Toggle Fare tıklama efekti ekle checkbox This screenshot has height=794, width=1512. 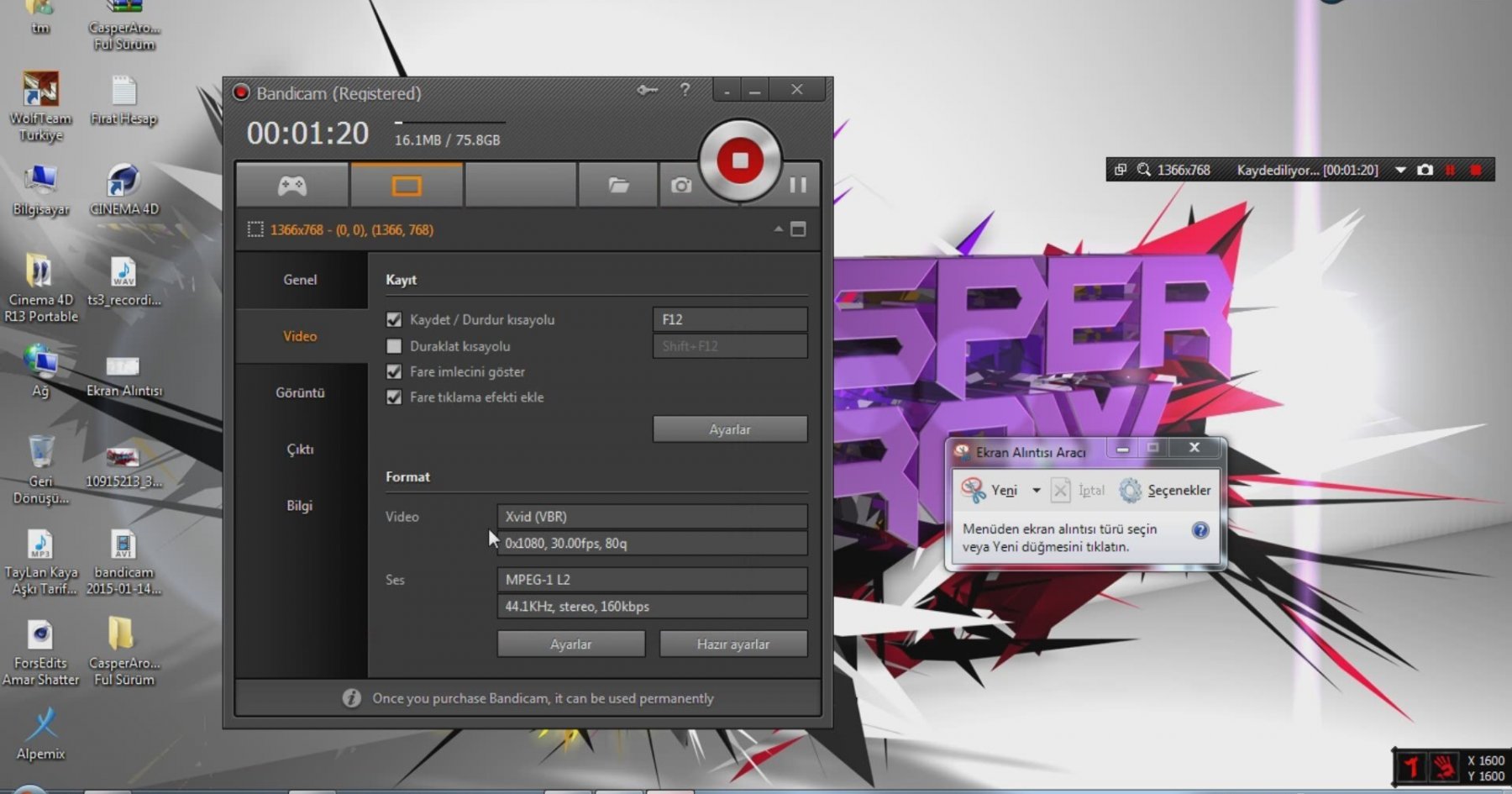394,397
